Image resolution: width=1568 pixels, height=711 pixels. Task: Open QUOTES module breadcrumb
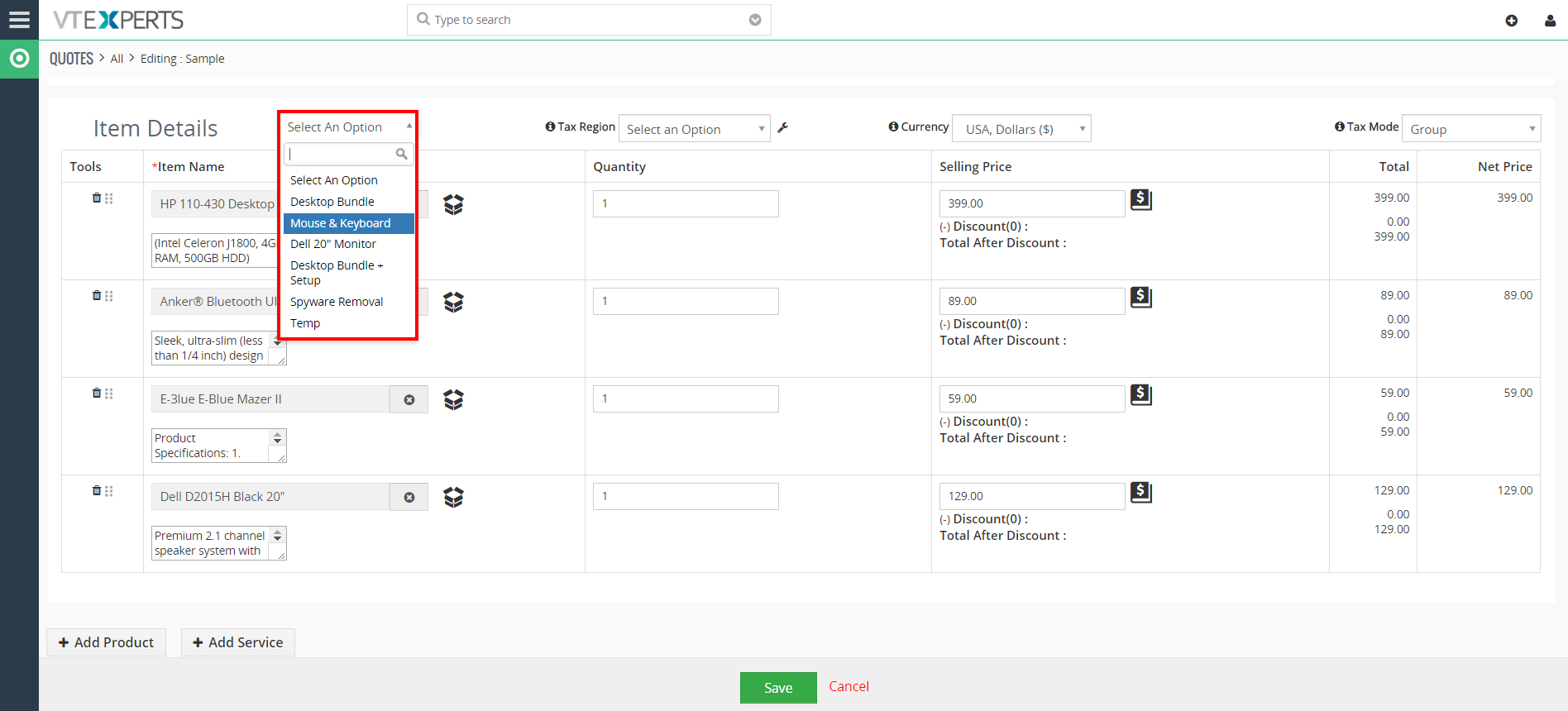tap(71, 59)
